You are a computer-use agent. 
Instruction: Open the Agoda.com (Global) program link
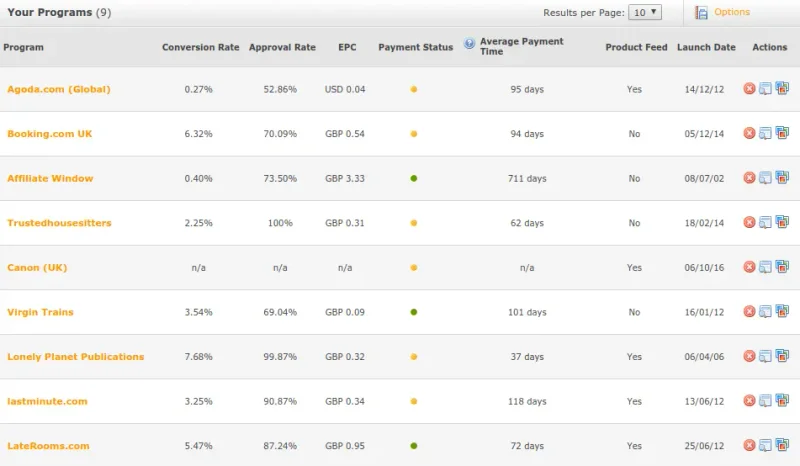point(59,89)
